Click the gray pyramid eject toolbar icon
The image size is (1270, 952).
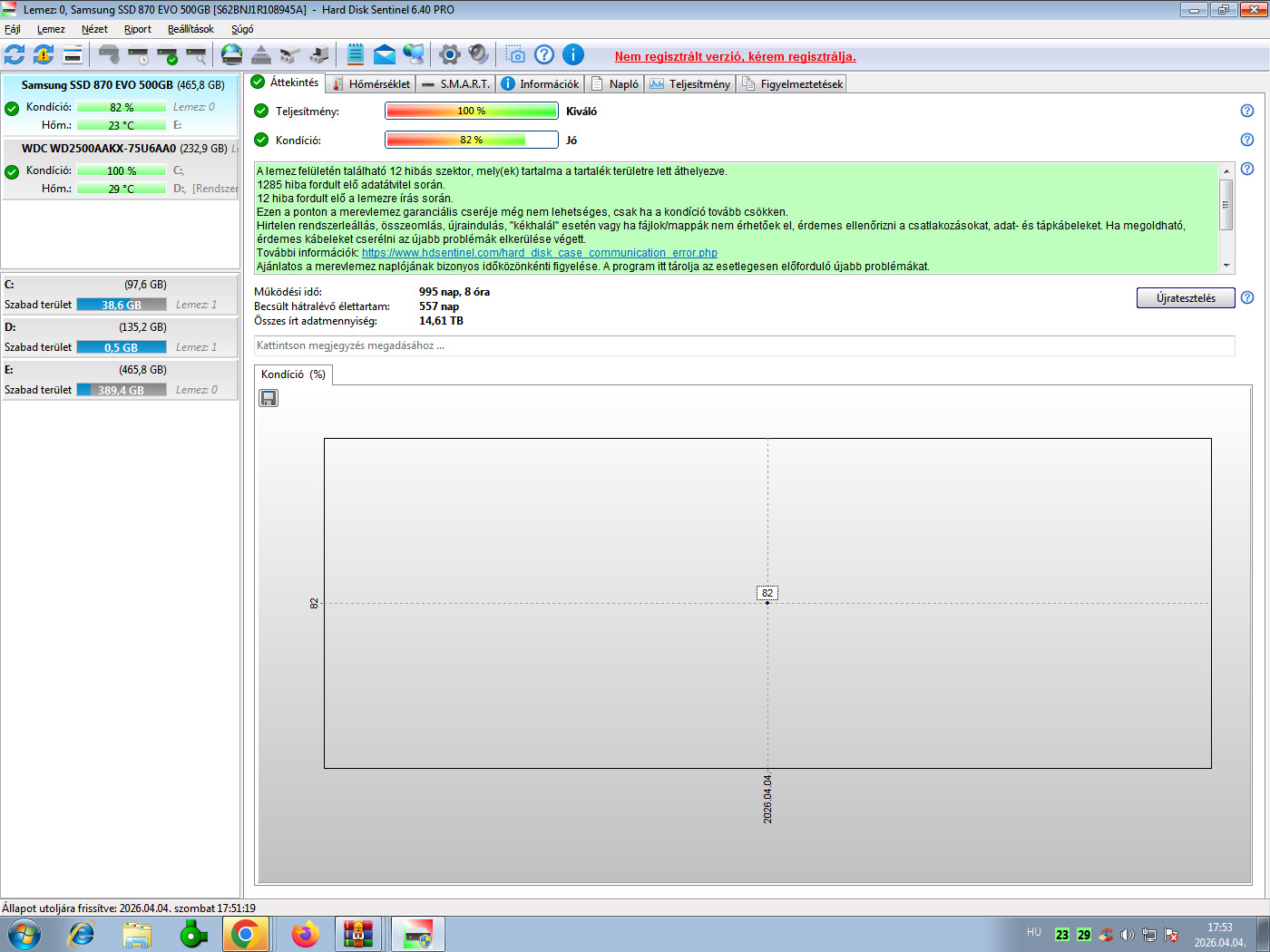[x=261, y=54]
